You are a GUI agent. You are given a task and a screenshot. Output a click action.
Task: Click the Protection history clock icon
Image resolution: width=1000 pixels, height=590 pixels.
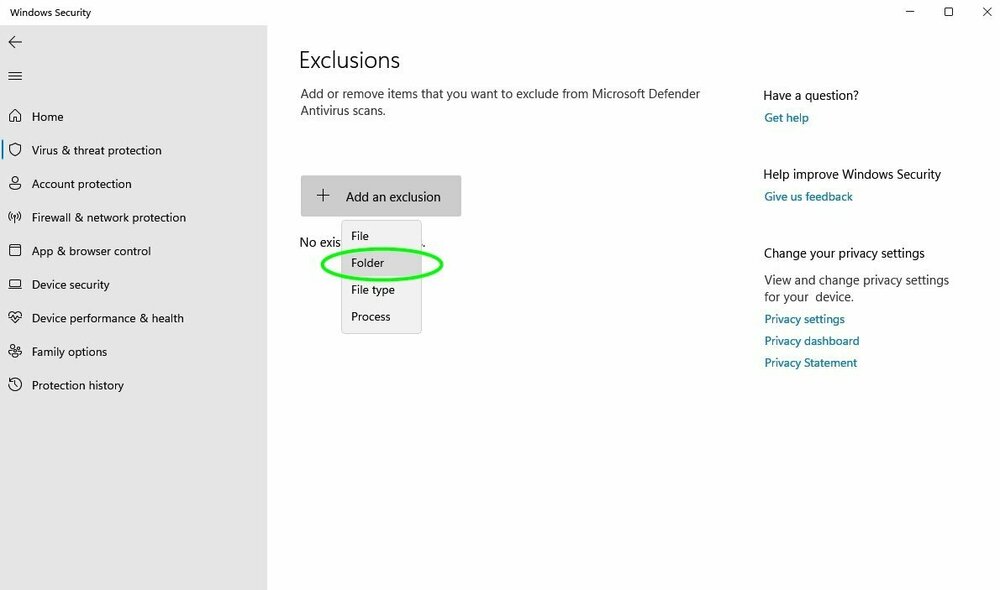tap(15, 385)
